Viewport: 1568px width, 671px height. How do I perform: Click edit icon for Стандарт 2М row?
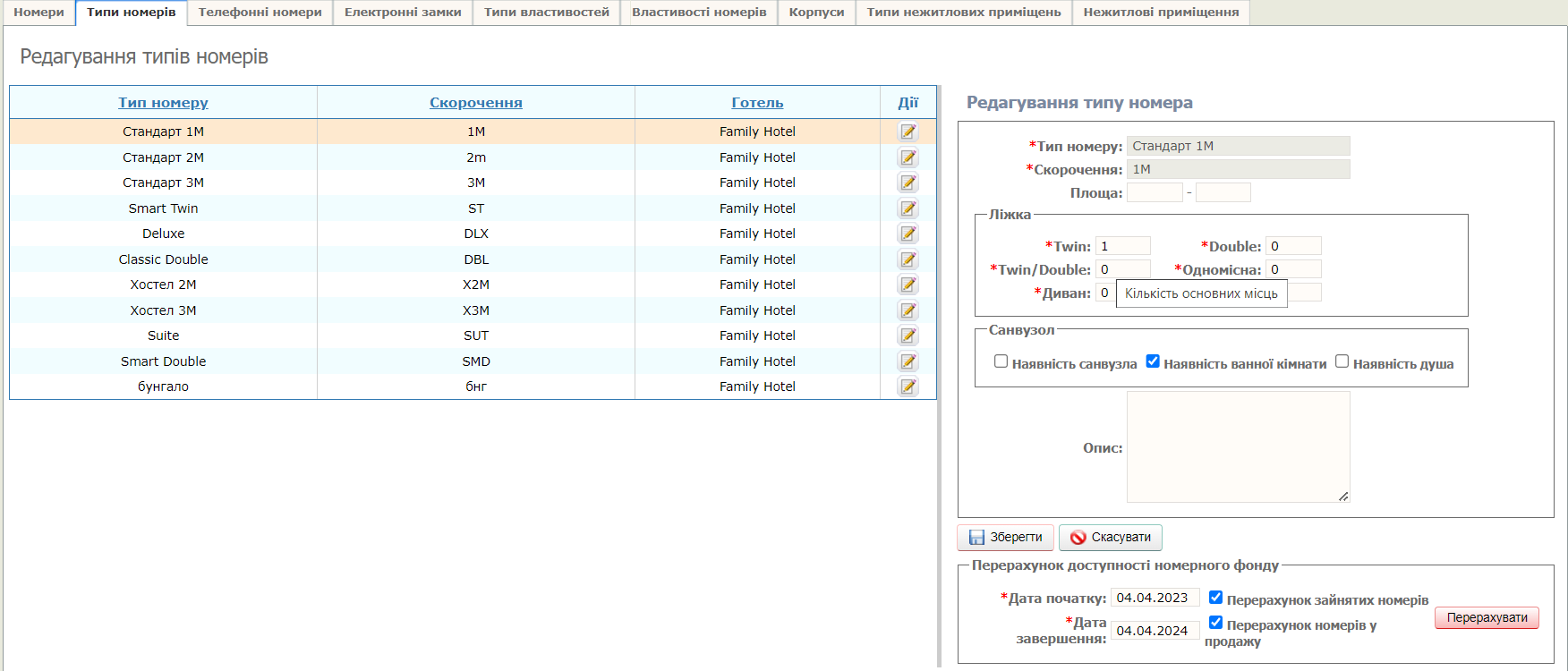(x=908, y=157)
